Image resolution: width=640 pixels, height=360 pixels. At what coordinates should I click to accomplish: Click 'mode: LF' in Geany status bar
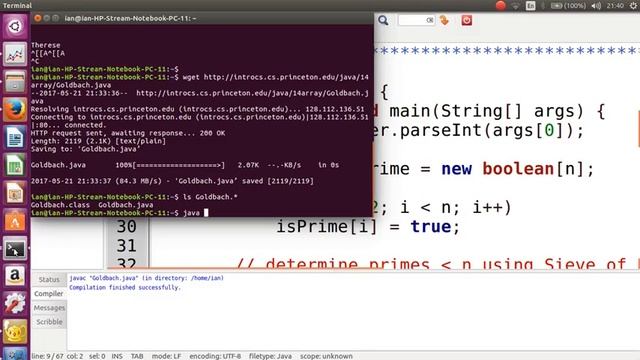click(x=167, y=356)
